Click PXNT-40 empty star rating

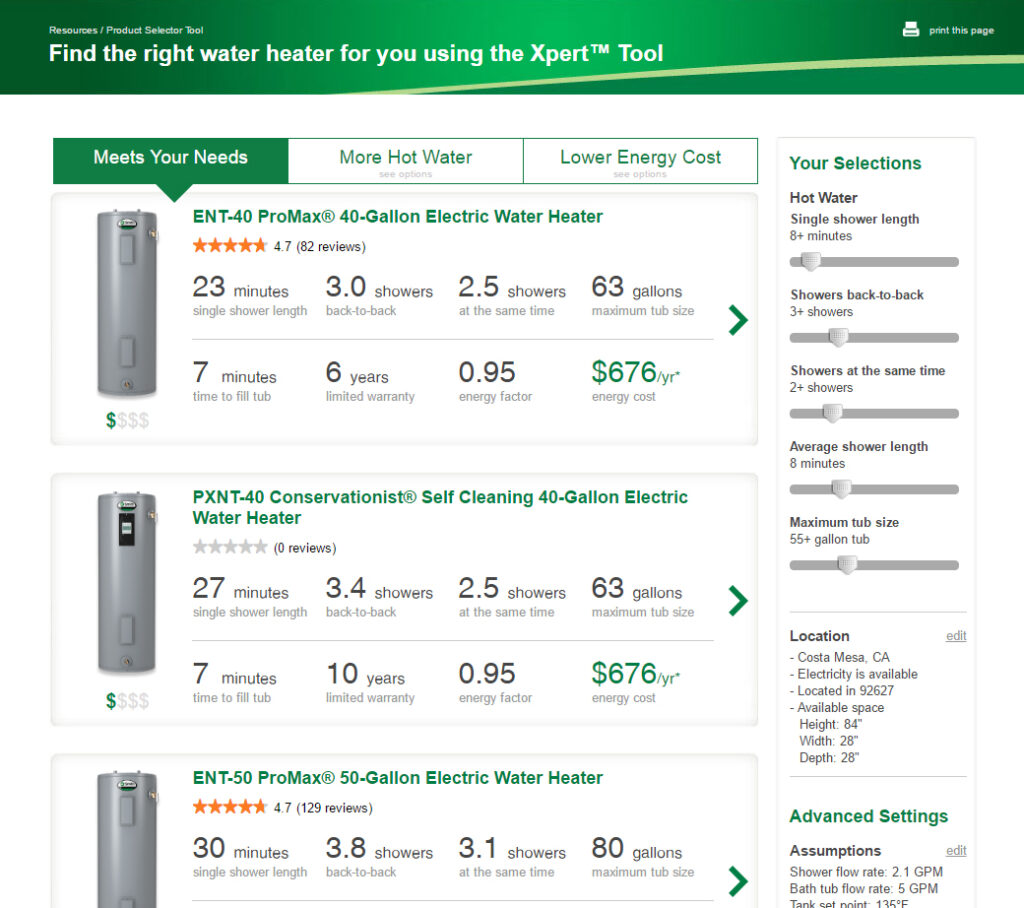[230, 547]
